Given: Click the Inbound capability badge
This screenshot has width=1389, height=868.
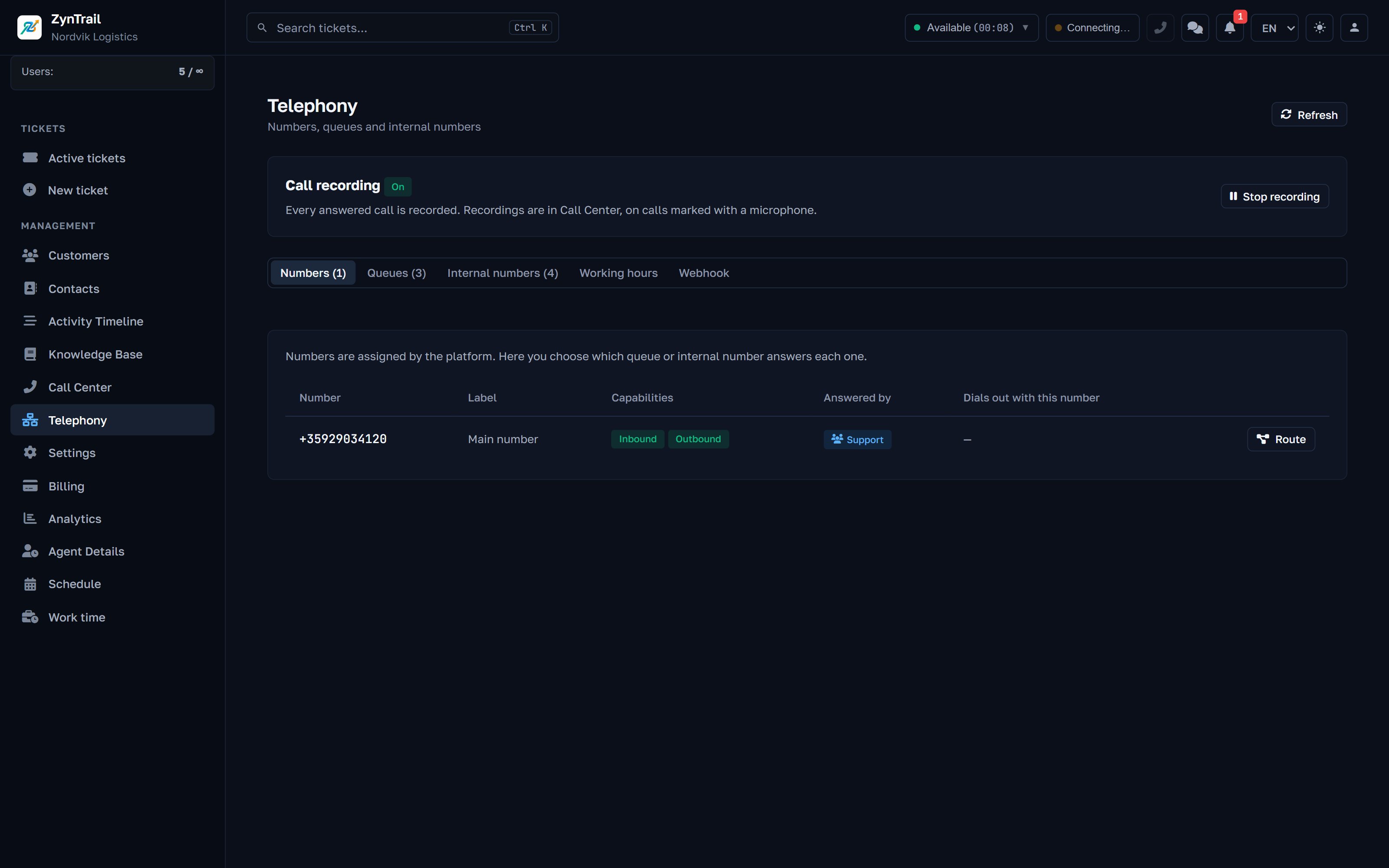Looking at the screenshot, I should pyautogui.click(x=637, y=439).
